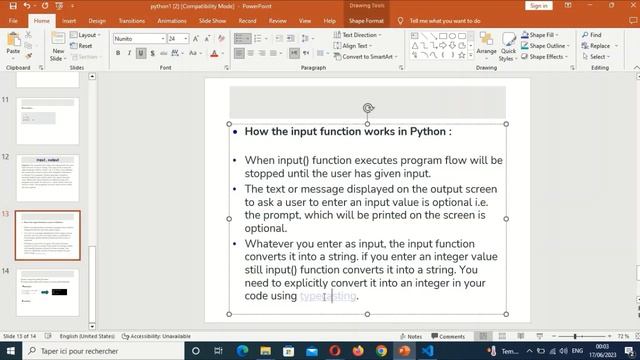Toggle Underline formatting
Image resolution: width=640 pixels, height=360 pixels.
[141, 53]
